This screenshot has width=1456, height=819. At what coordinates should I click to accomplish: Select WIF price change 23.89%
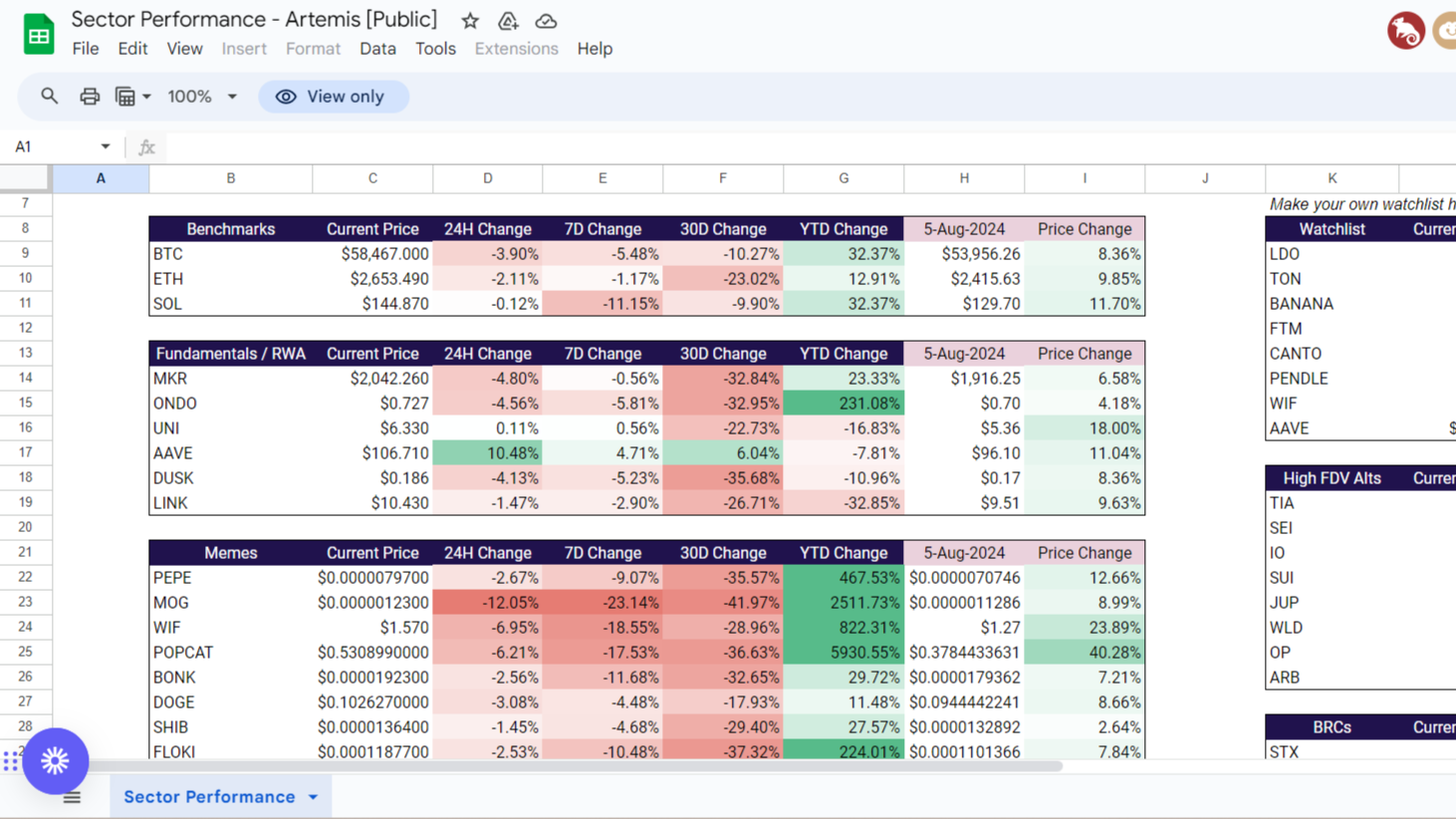click(1085, 628)
